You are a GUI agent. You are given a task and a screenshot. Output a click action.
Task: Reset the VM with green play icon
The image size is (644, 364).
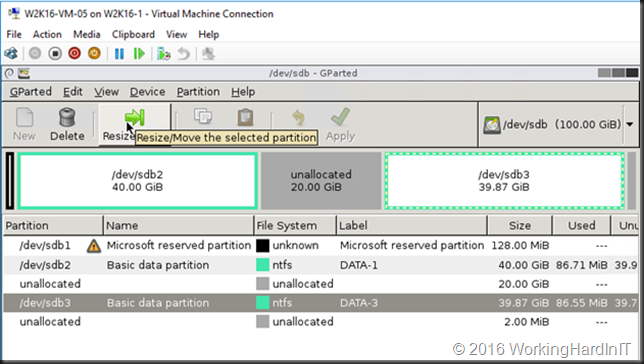tap(139, 53)
